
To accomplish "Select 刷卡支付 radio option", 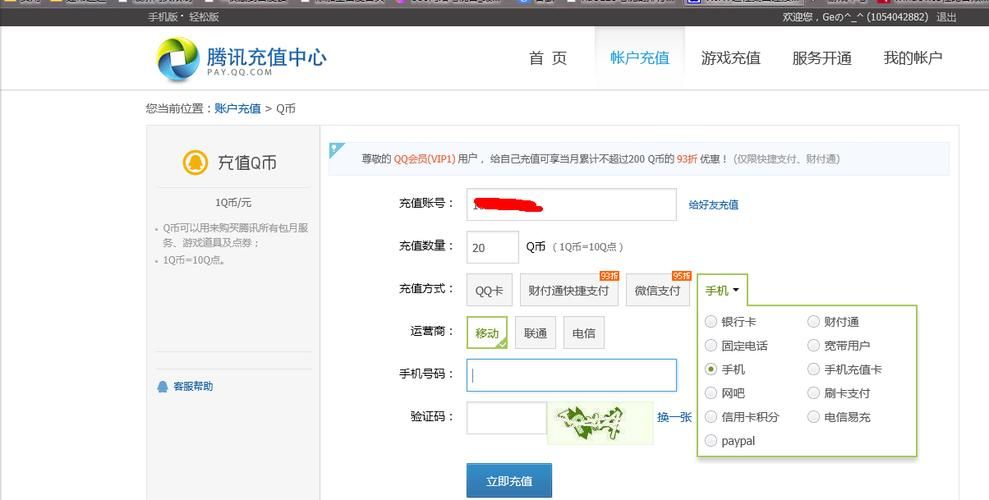I will [814, 393].
